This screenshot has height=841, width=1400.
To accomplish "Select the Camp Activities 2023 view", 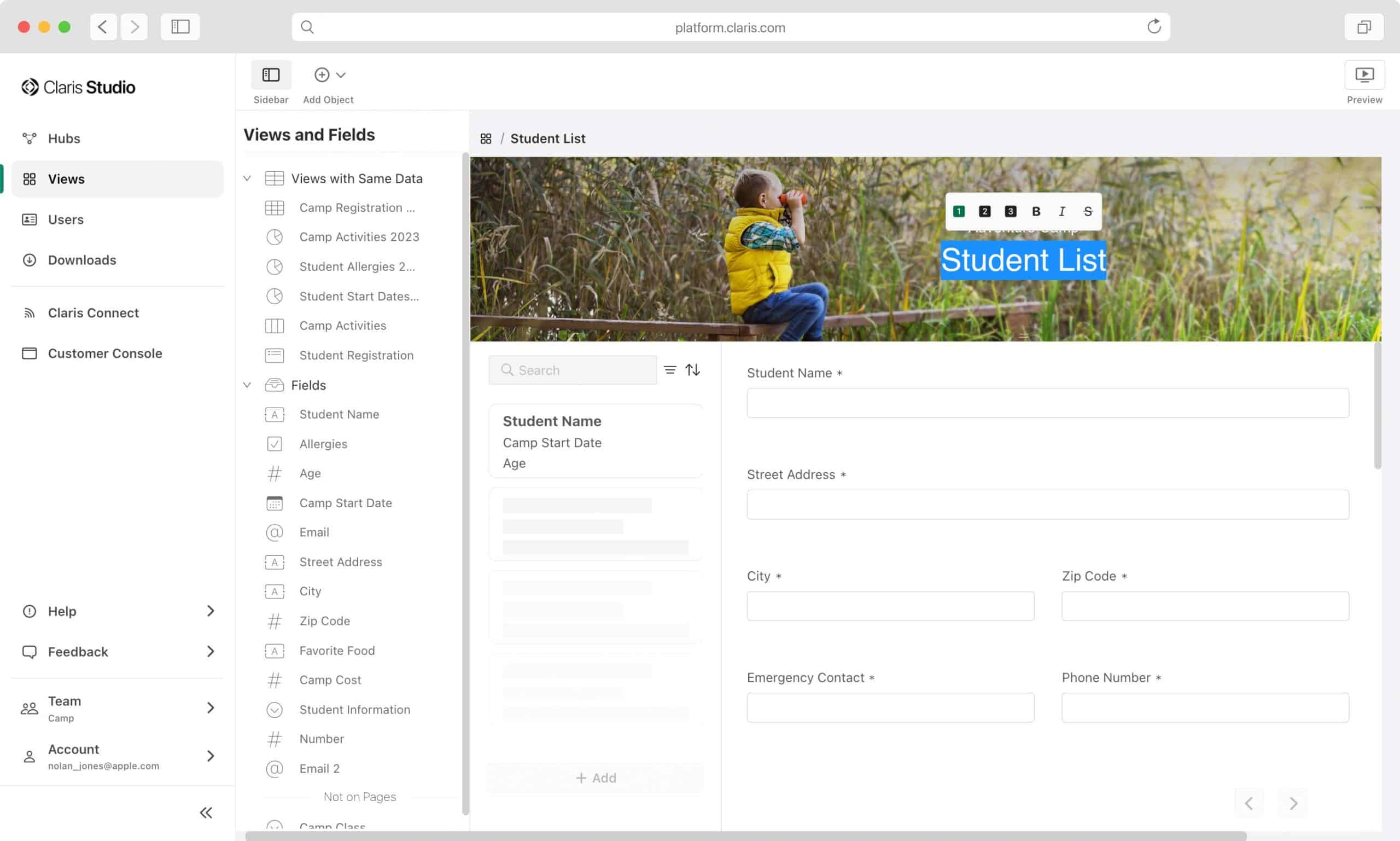I will pyautogui.click(x=359, y=237).
